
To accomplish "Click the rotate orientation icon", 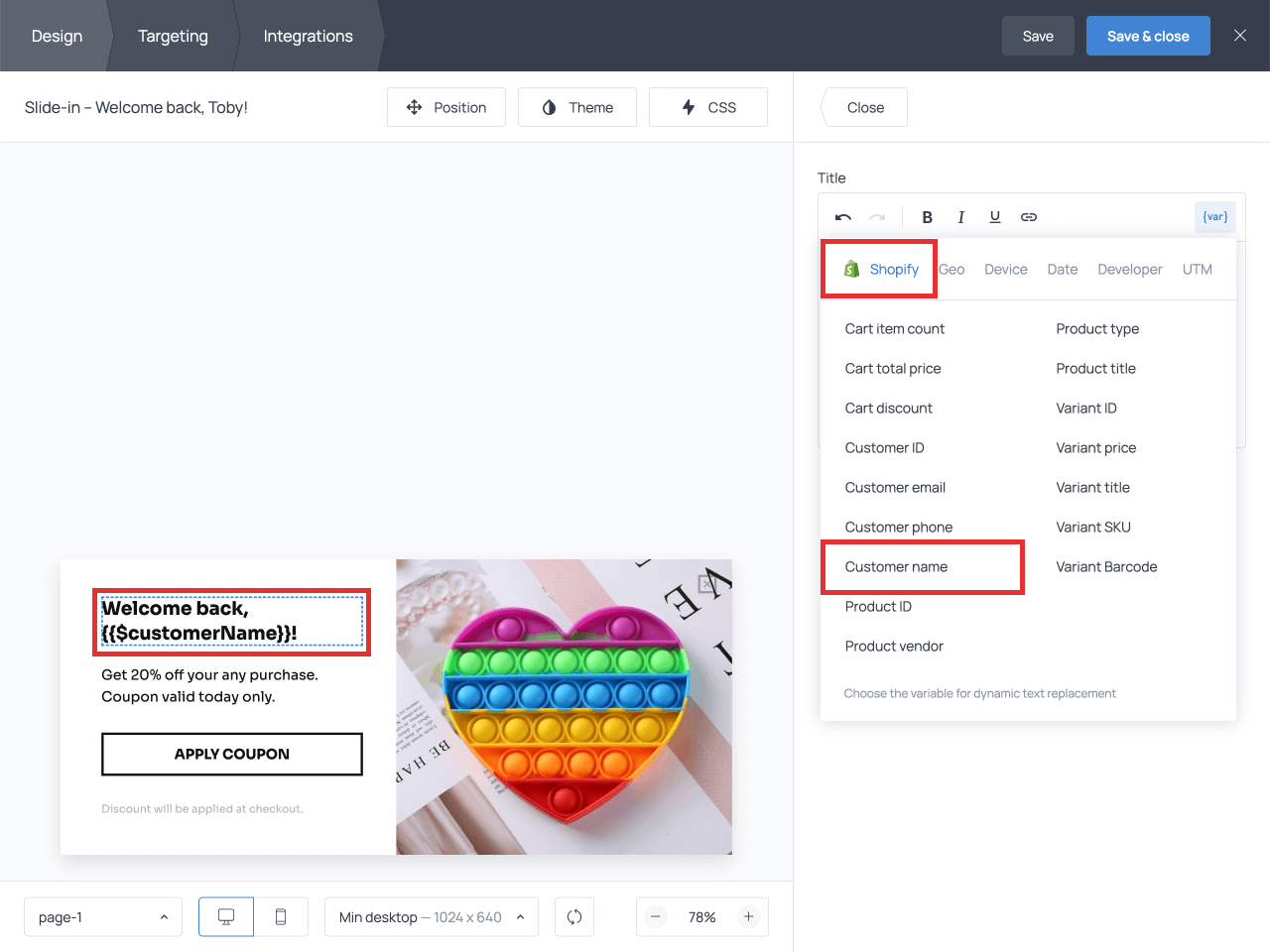I will (574, 917).
